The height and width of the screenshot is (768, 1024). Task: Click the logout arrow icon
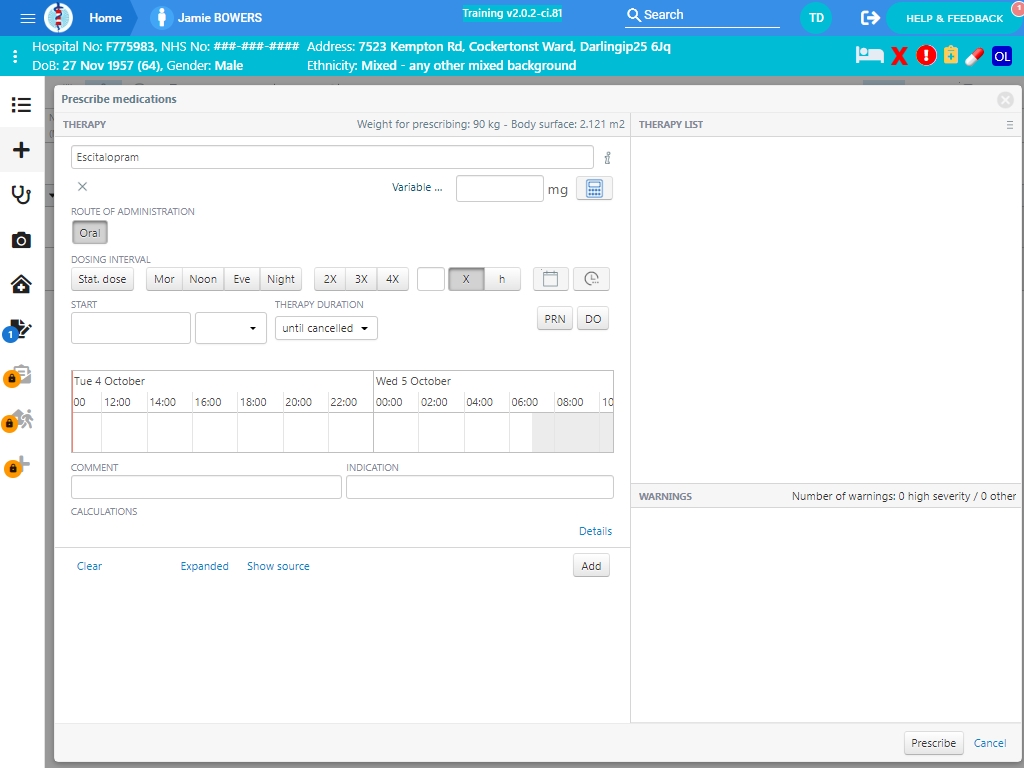coord(870,18)
